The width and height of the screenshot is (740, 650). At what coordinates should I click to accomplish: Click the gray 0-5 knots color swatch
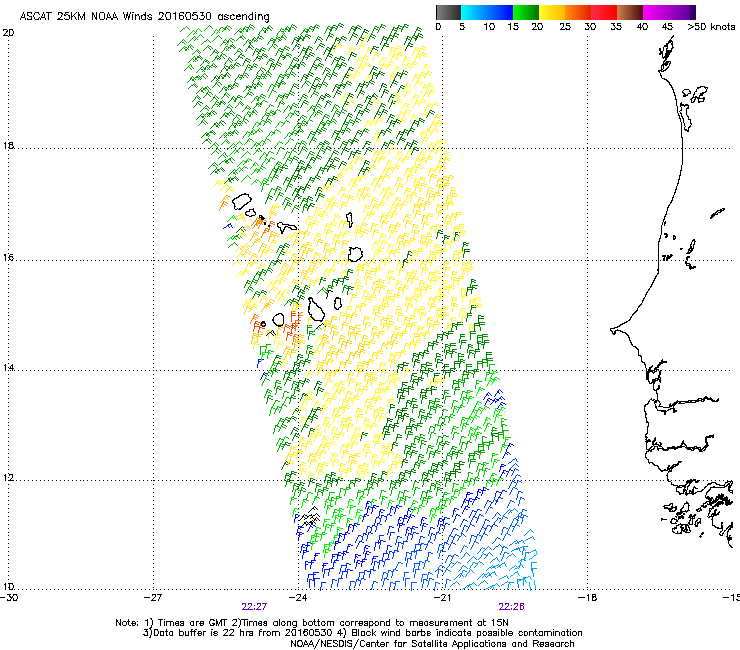pyautogui.click(x=448, y=12)
